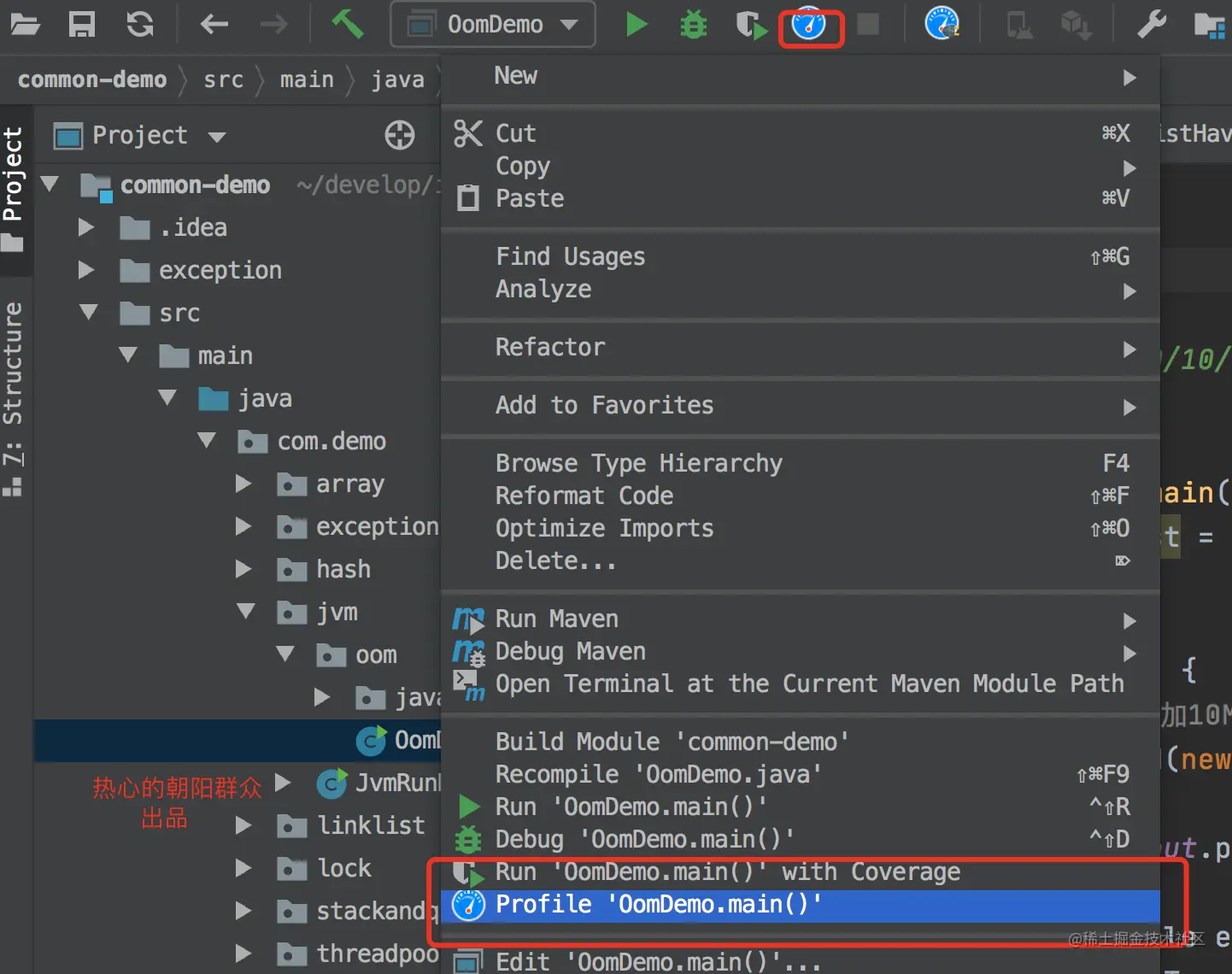This screenshot has height=974, width=1232.
Task: Select the OomDemo class file in the tree
Action: (238, 740)
